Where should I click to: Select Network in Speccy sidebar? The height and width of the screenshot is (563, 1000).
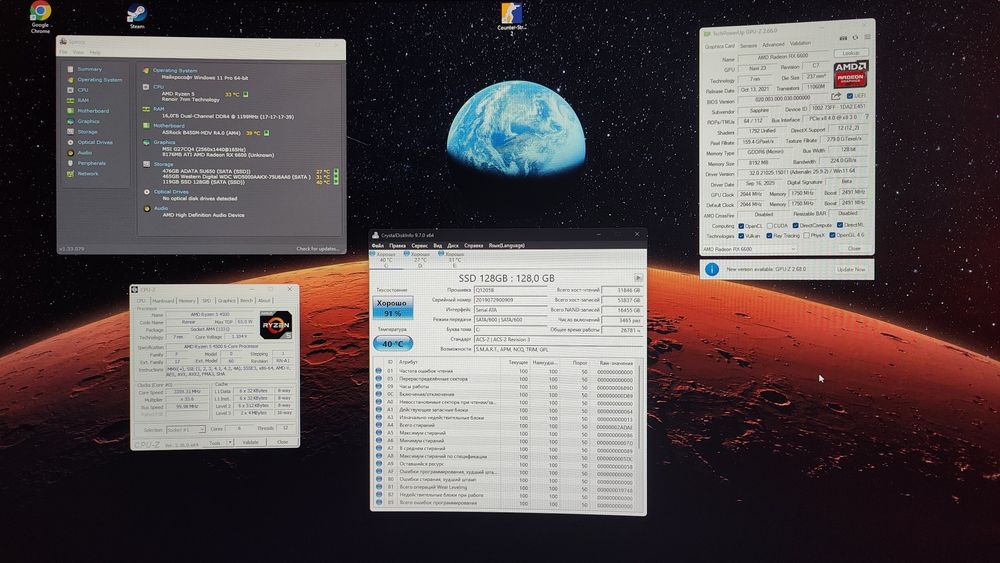coord(88,173)
